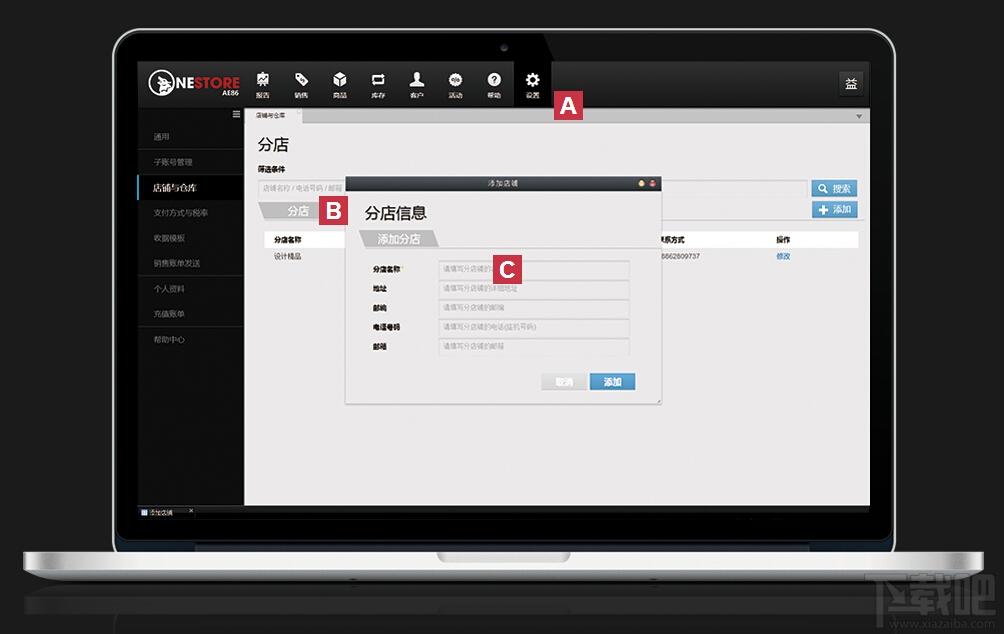
Task: Open the 报告 (Reports) icon in top bar
Action: click(x=262, y=84)
